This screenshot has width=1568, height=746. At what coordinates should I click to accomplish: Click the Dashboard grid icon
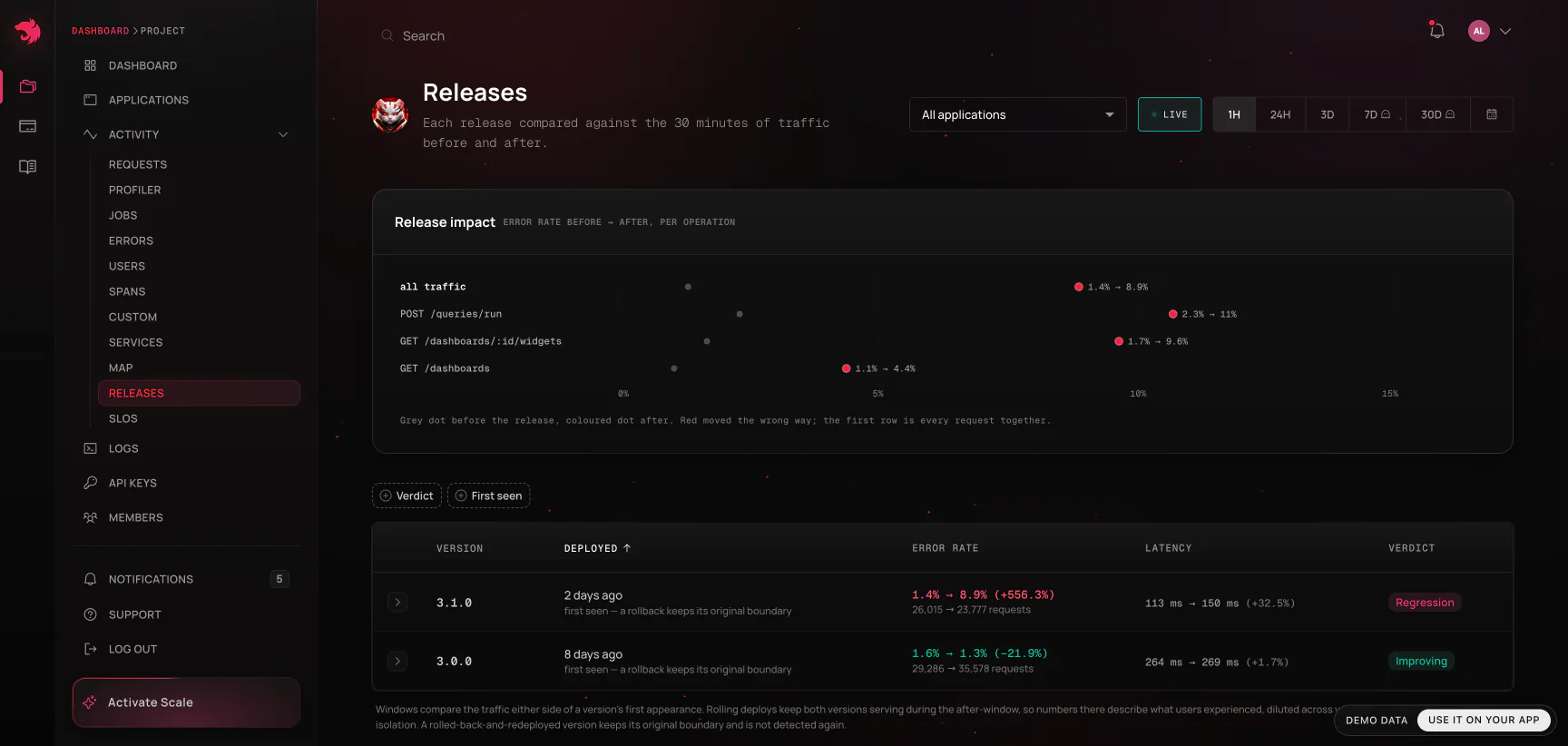[x=90, y=65]
